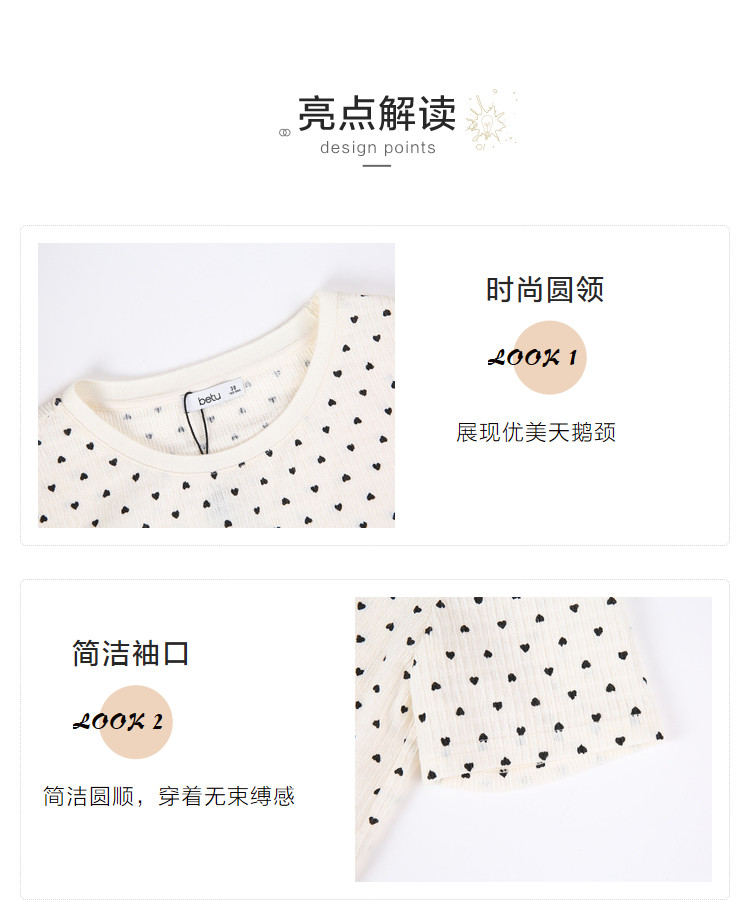The image size is (750, 900).
Task: Click the short gray divider under design points
Action: click(x=376, y=166)
